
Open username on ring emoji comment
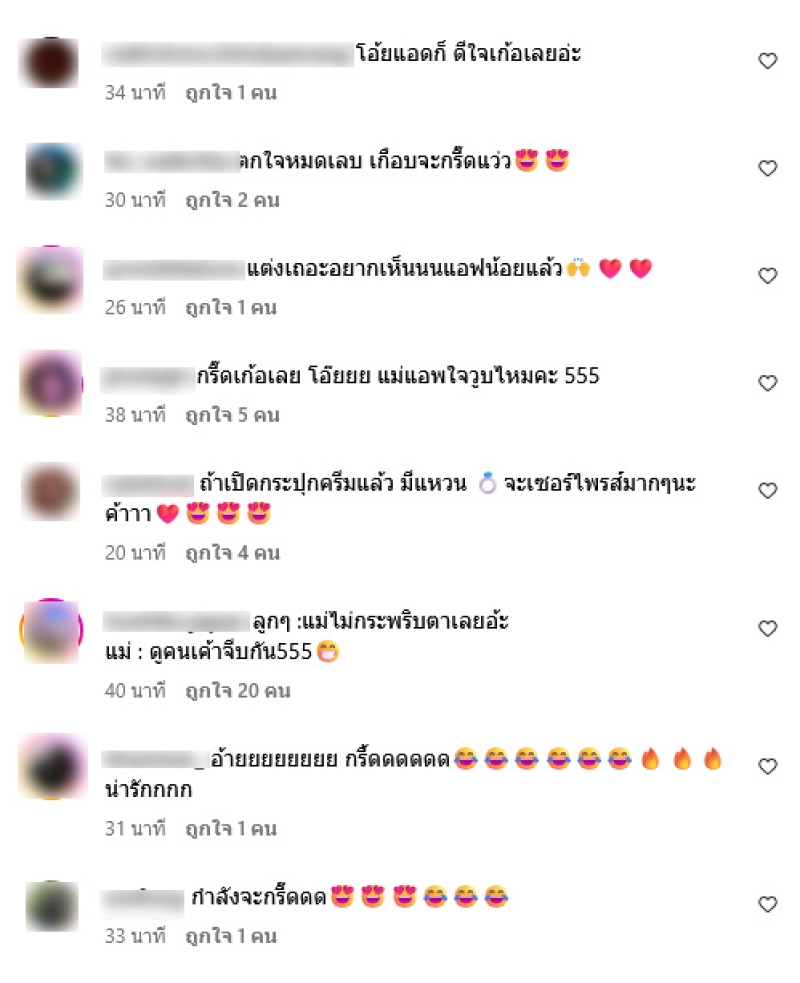(148, 485)
